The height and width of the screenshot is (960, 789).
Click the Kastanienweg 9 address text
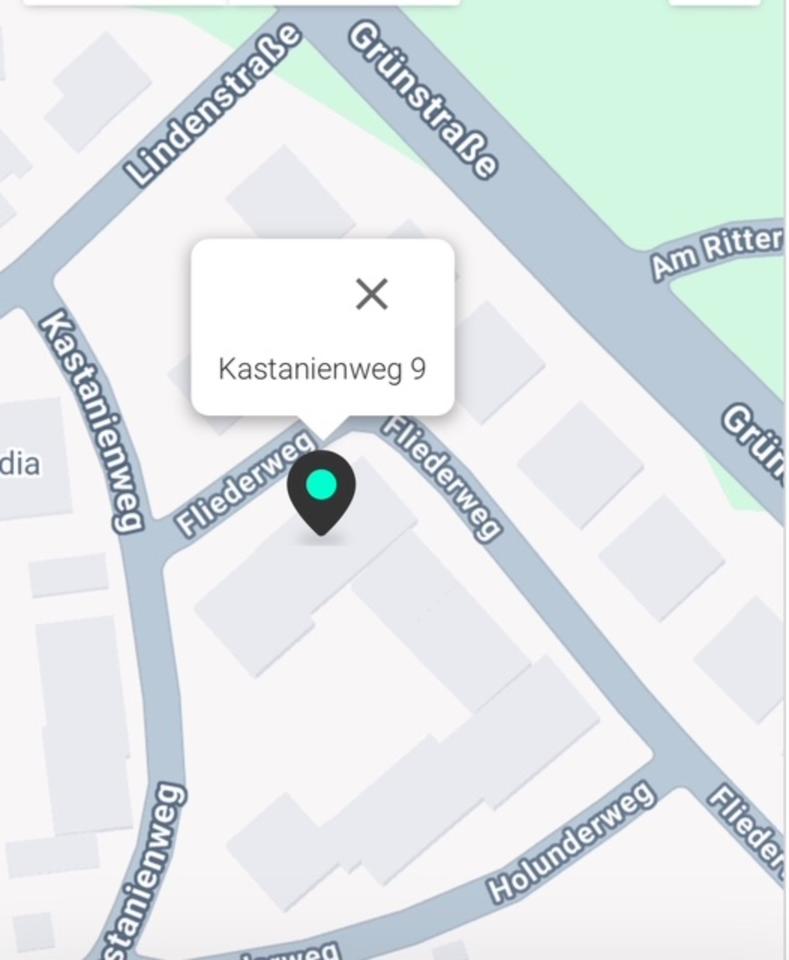click(x=322, y=369)
